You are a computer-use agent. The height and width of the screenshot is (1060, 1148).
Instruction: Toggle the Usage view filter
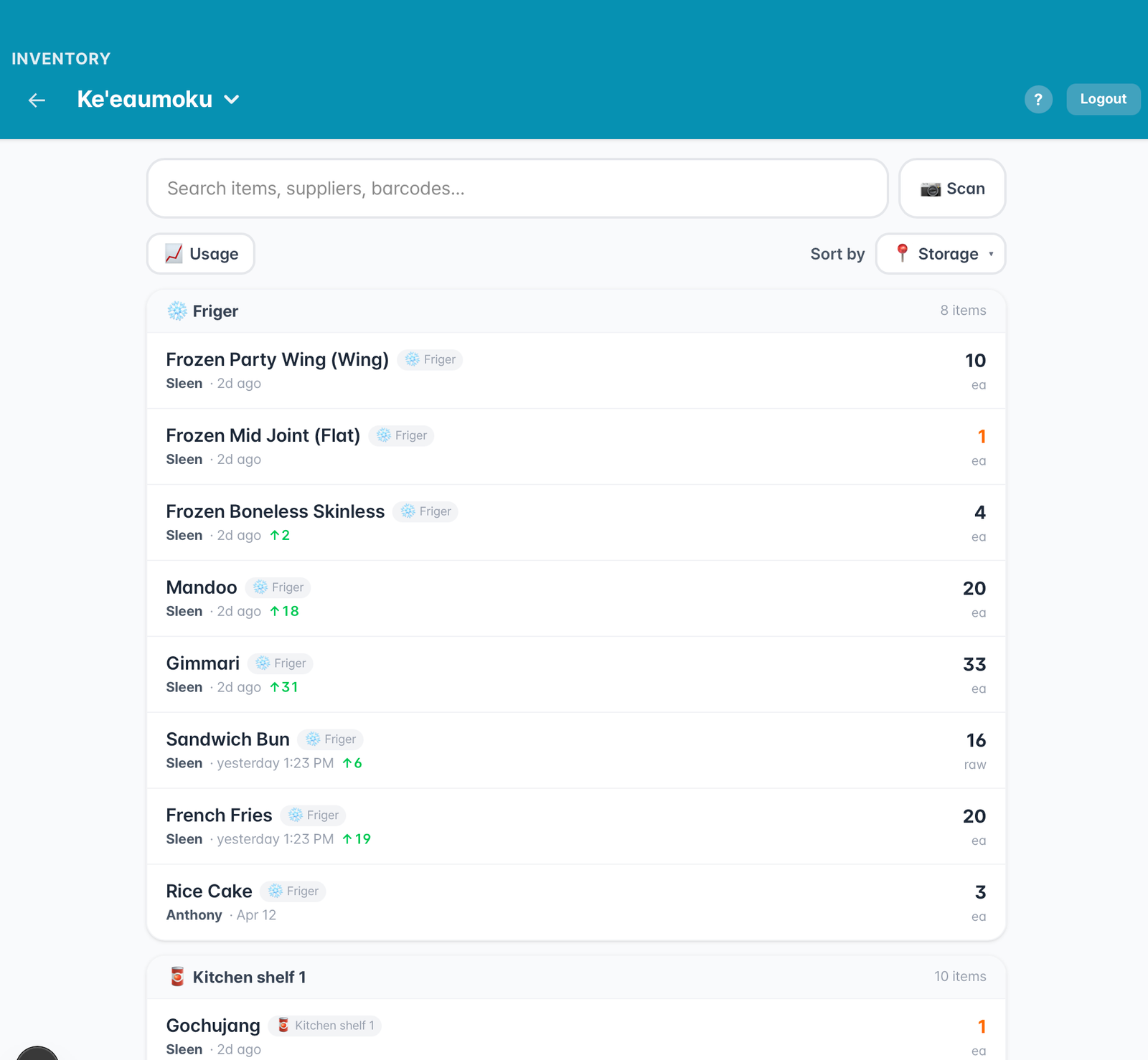point(200,253)
